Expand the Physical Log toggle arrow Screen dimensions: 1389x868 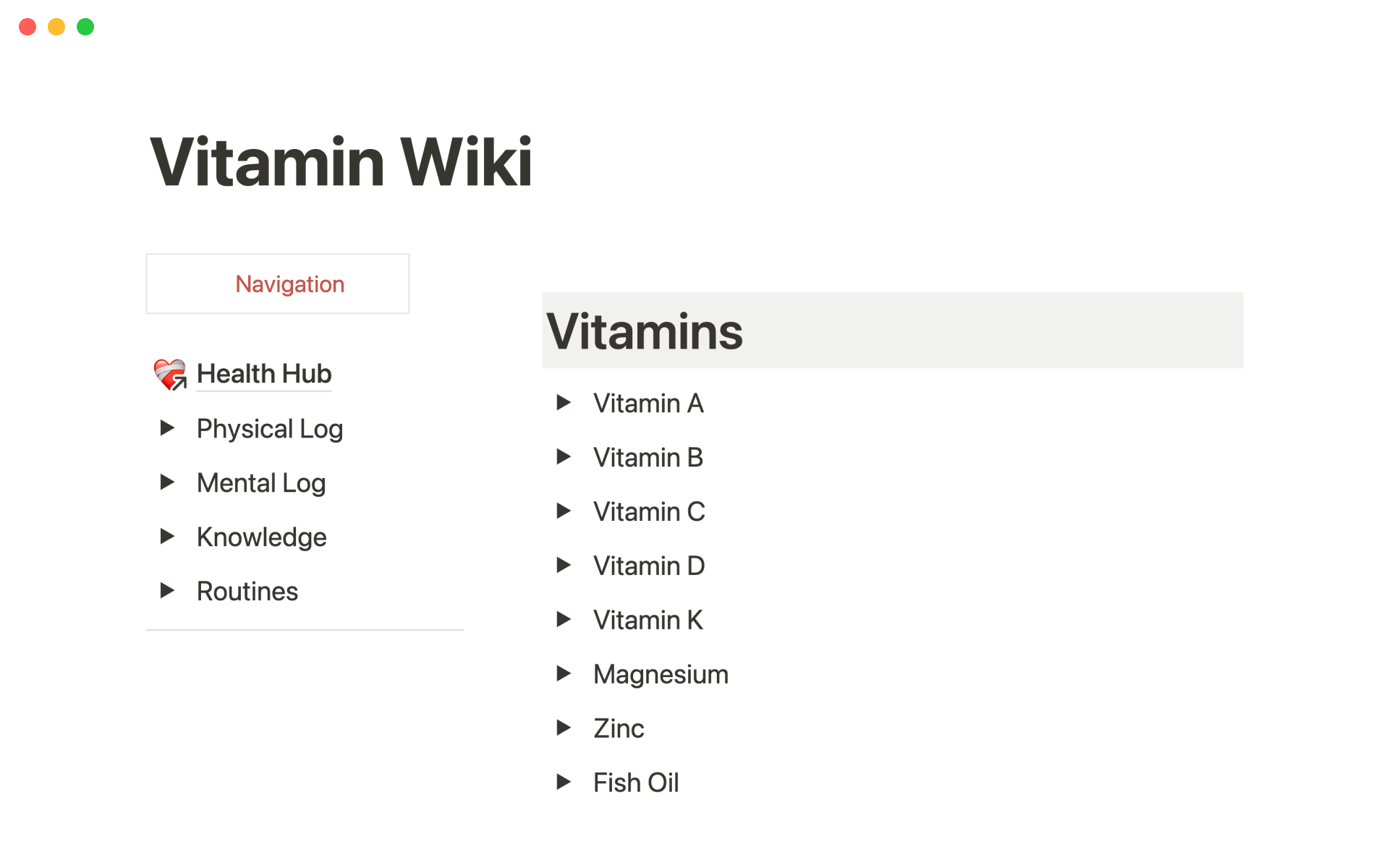pyautogui.click(x=167, y=428)
